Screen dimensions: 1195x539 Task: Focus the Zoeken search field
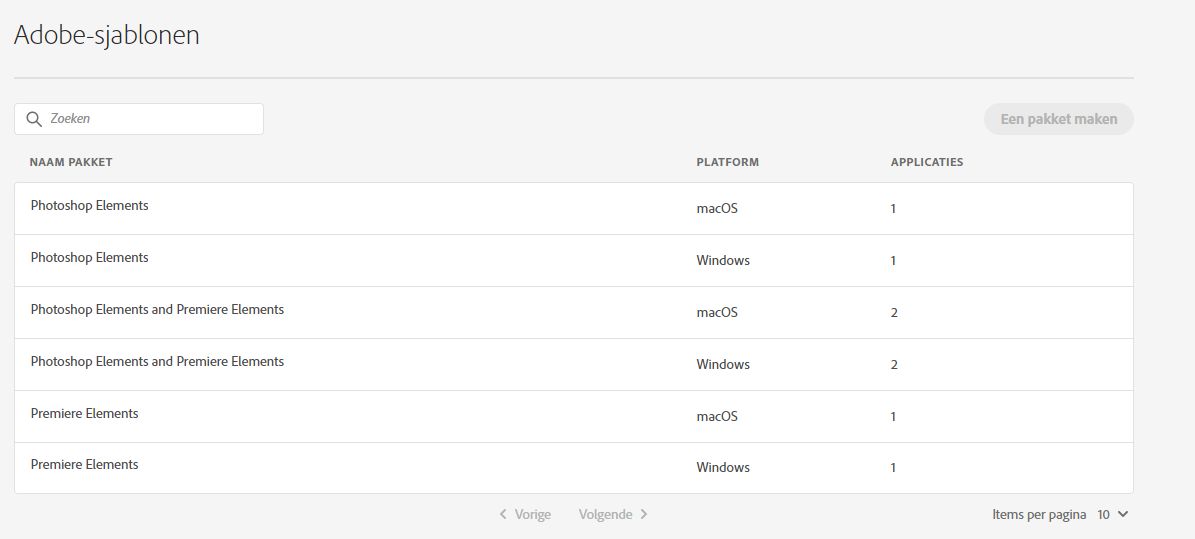coord(150,119)
